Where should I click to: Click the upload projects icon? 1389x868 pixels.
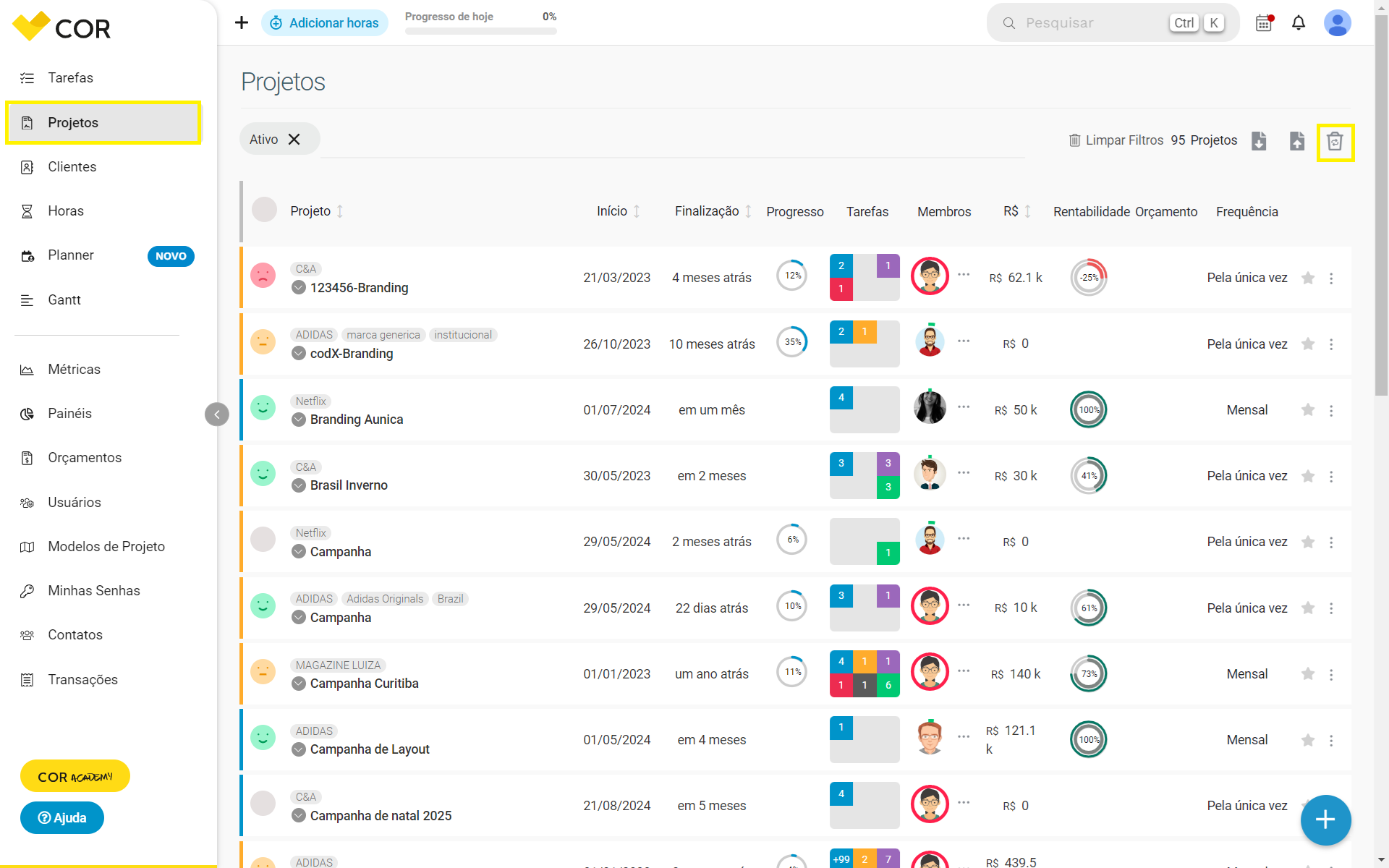point(1297,140)
